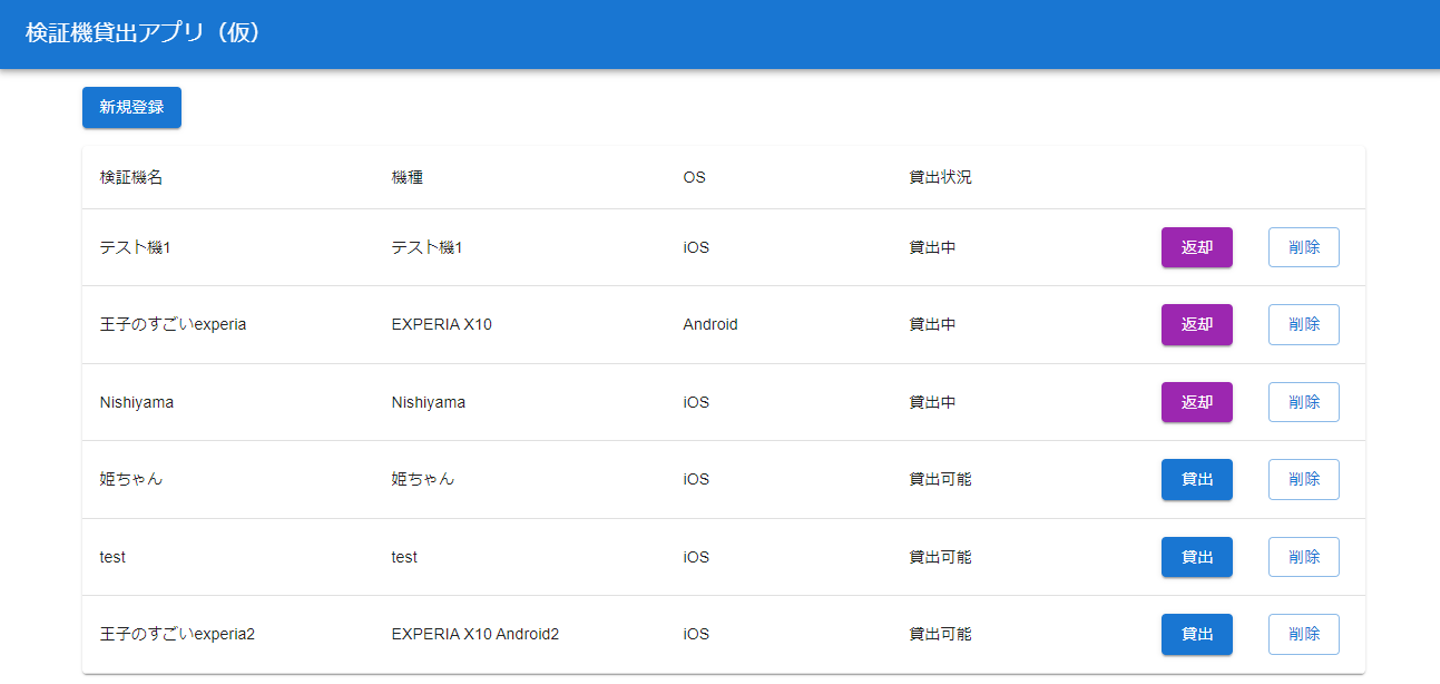Click iOS cell in テスト機1 row
The image size is (1440, 684).
pos(696,247)
